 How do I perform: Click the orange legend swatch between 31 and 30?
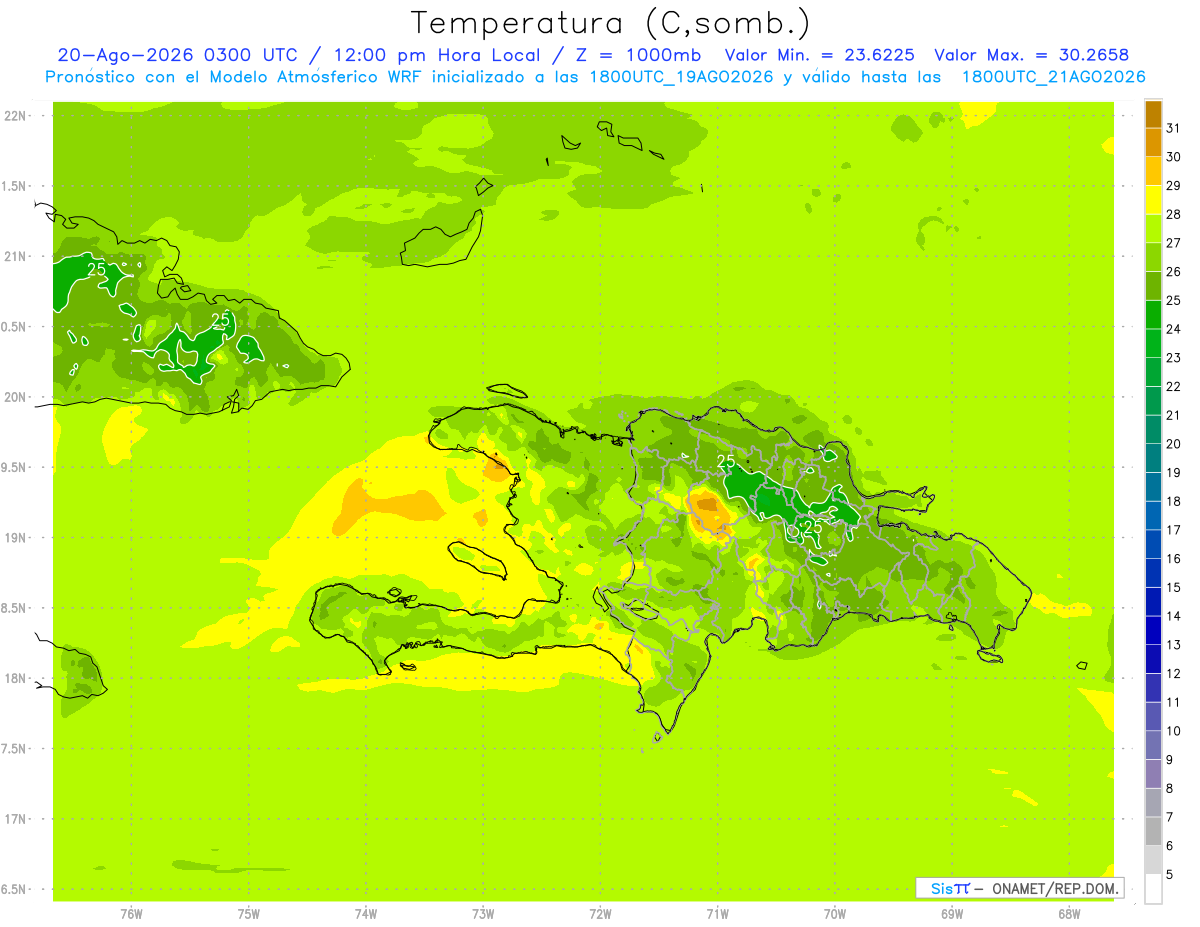[x=1153, y=143]
